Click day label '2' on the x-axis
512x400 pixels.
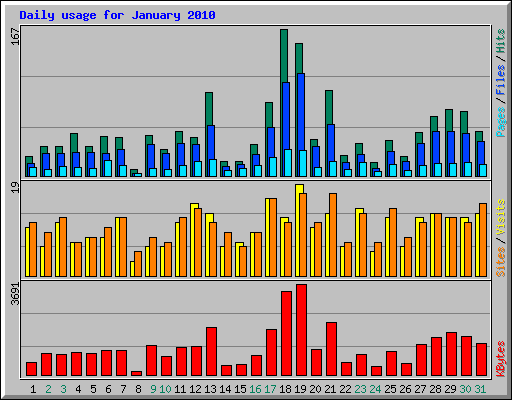(48, 389)
